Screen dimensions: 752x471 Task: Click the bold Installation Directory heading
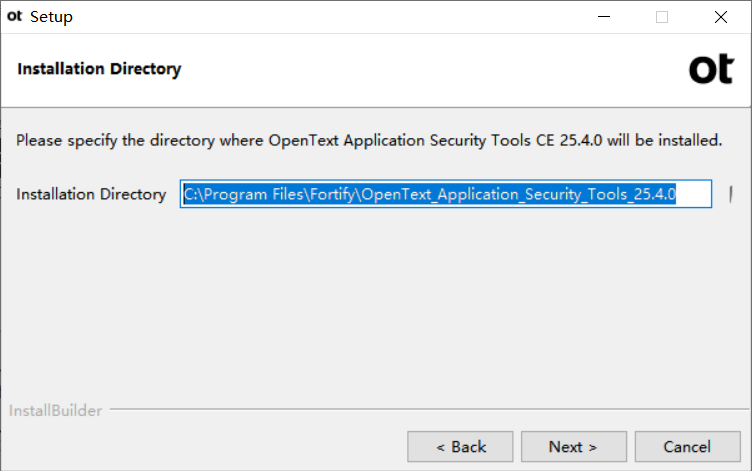tap(99, 69)
